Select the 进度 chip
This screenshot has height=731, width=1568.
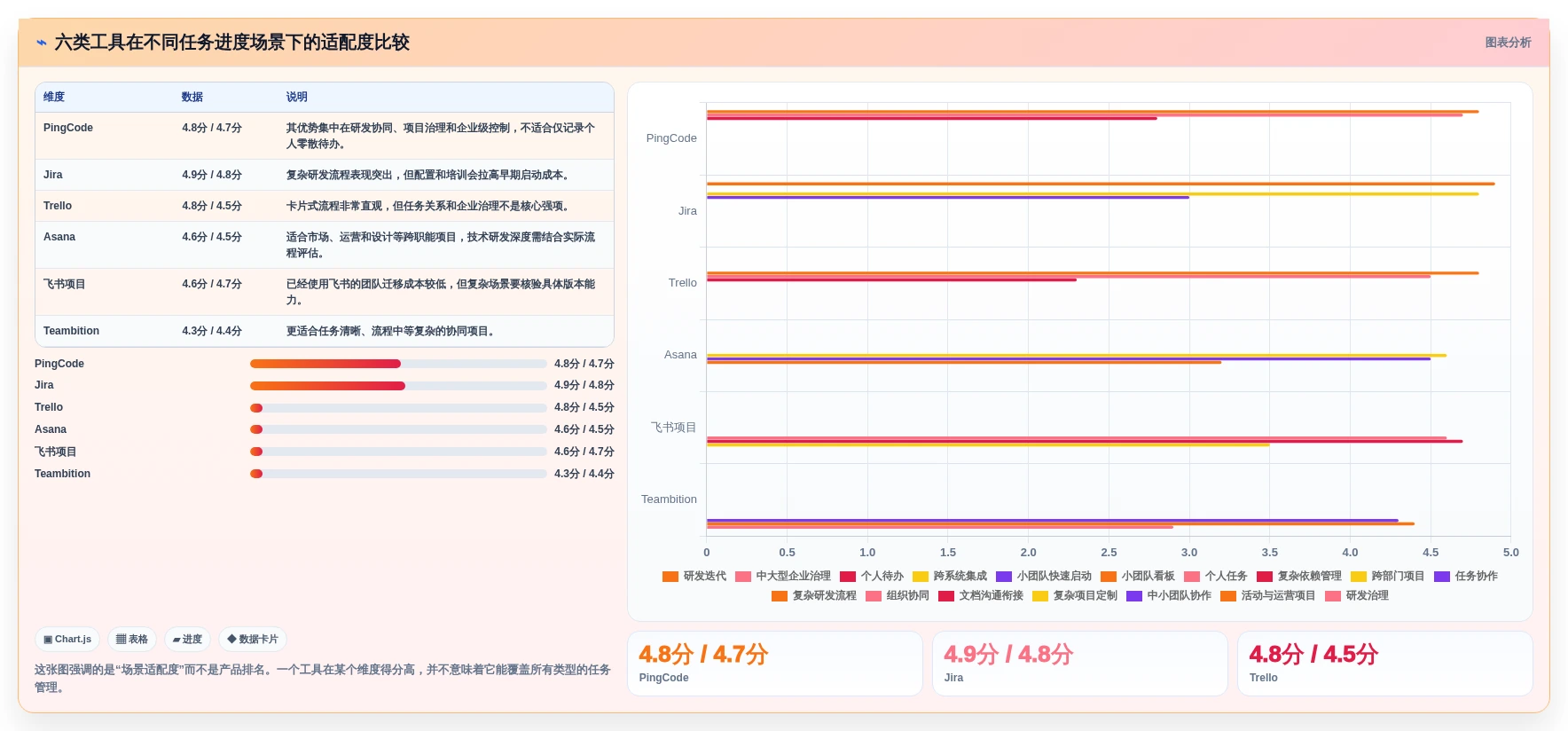click(x=187, y=639)
